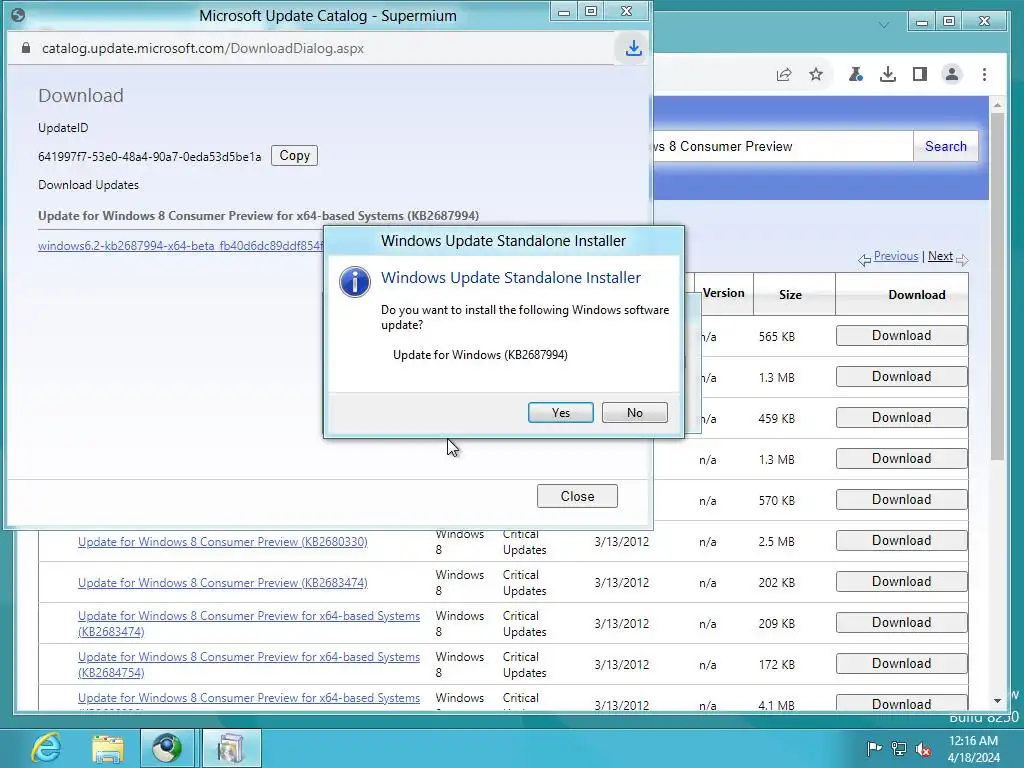The width and height of the screenshot is (1024, 768).
Task: Click the Search button on catalog page
Action: coord(945,146)
